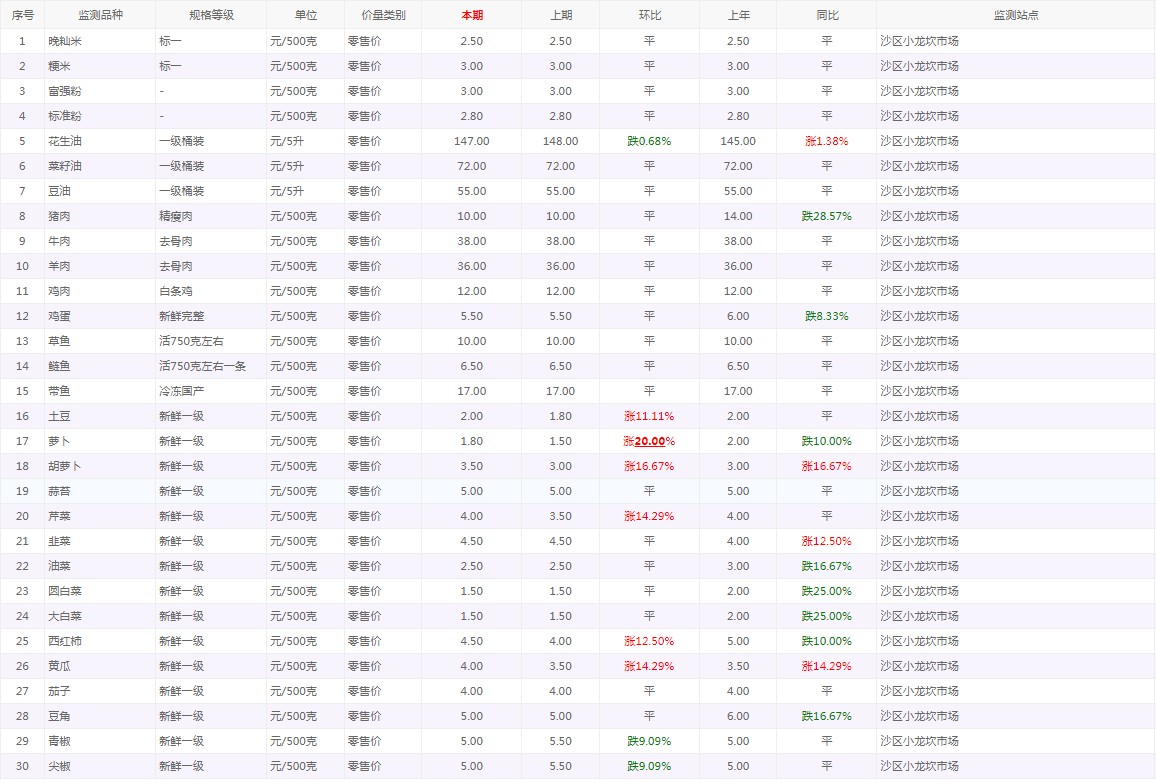This screenshot has width=1156, height=780.
Task: Click the 本期 column header
Action: (471, 15)
